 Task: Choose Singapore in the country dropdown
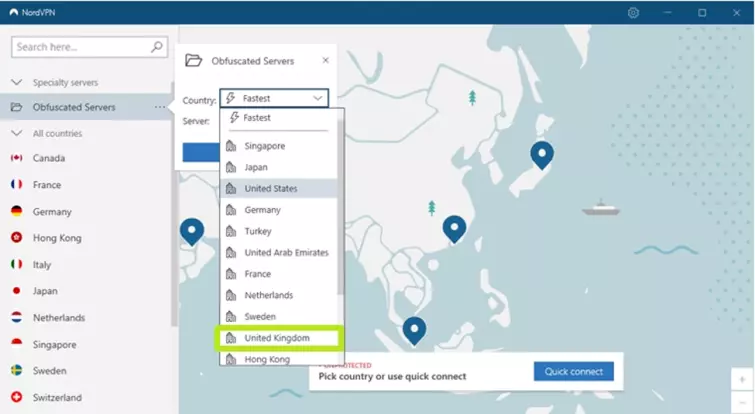click(x=278, y=146)
